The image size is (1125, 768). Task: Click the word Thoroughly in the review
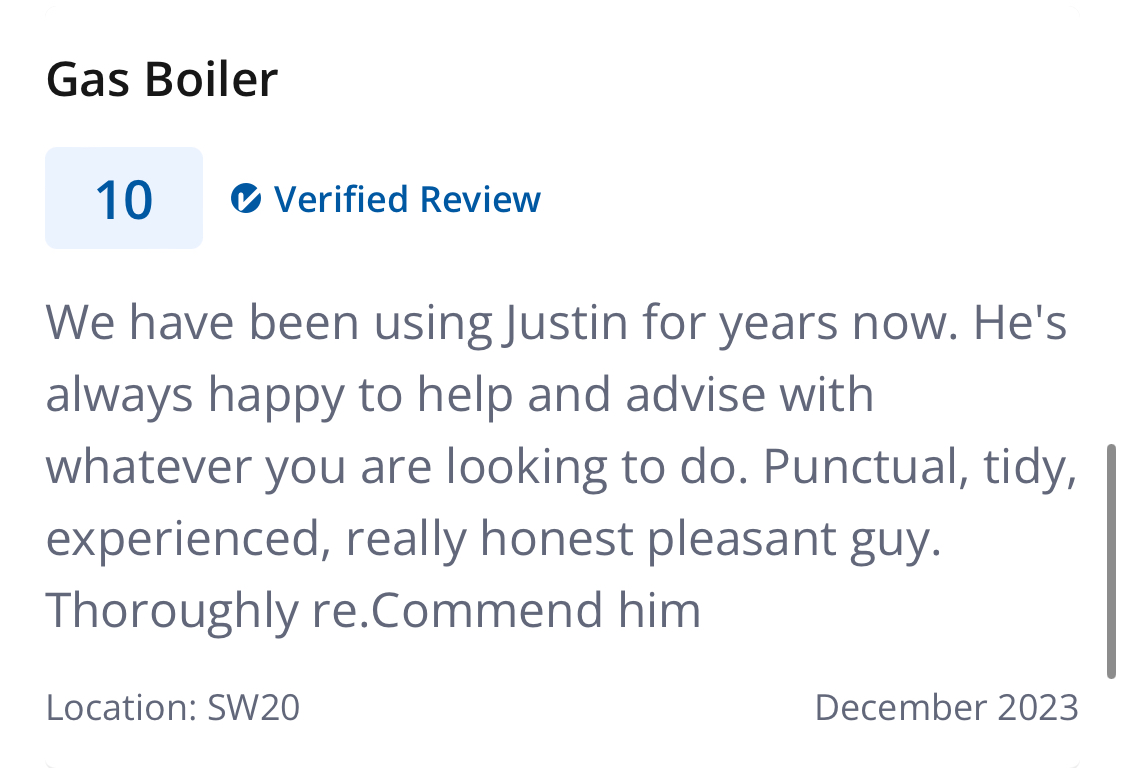(172, 611)
